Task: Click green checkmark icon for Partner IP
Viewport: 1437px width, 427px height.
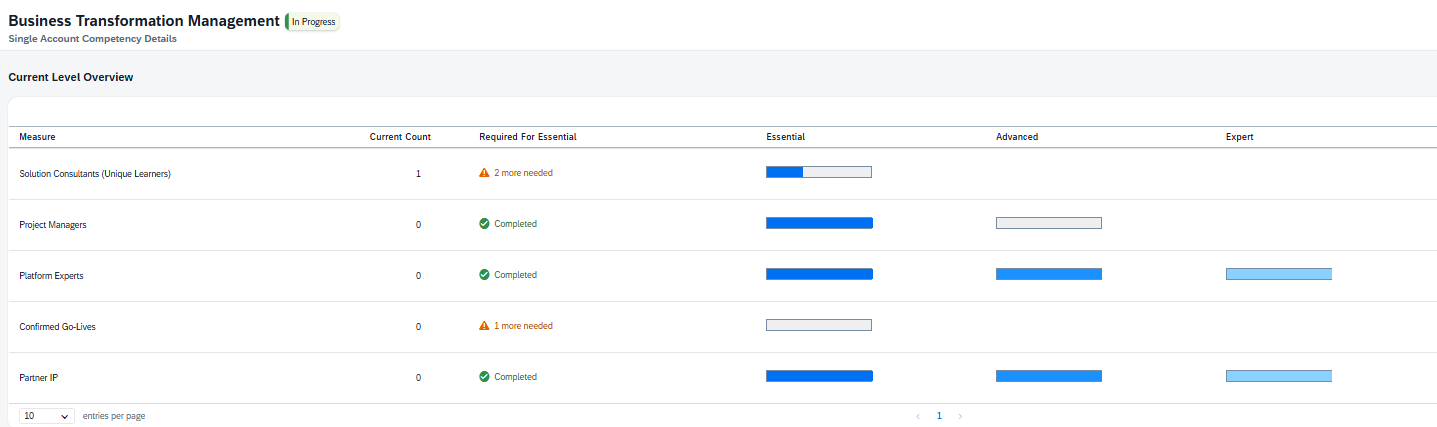Action: point(484,377)
